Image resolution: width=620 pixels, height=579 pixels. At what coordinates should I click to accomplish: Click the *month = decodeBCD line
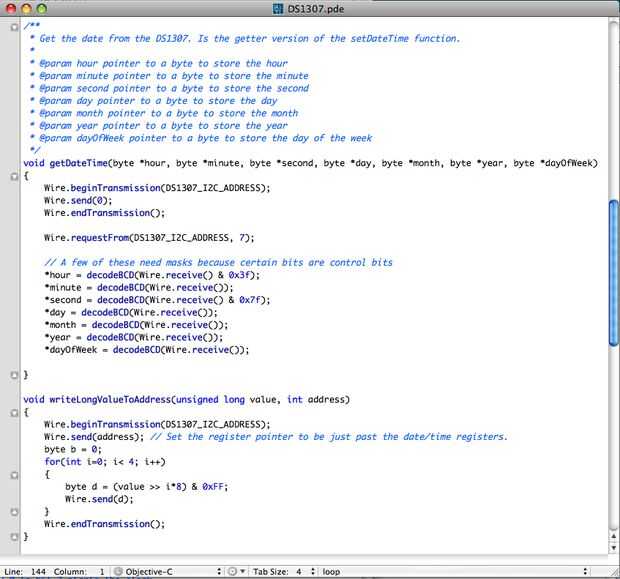coord(136,325)
